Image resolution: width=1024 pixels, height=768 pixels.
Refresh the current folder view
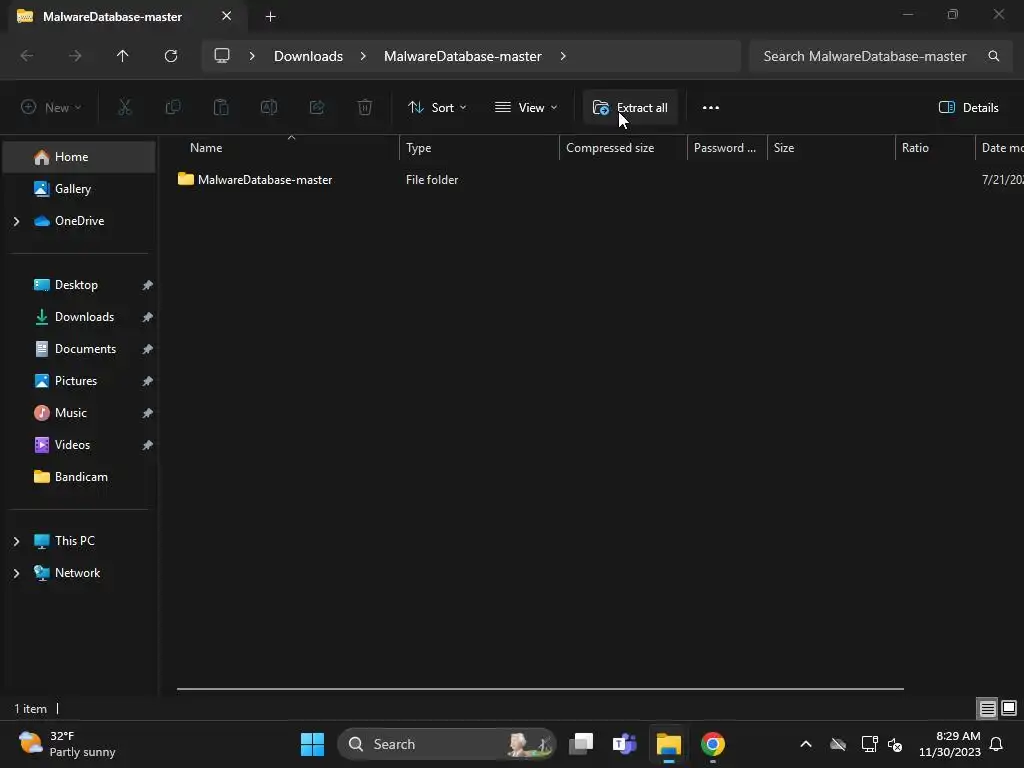171,56
